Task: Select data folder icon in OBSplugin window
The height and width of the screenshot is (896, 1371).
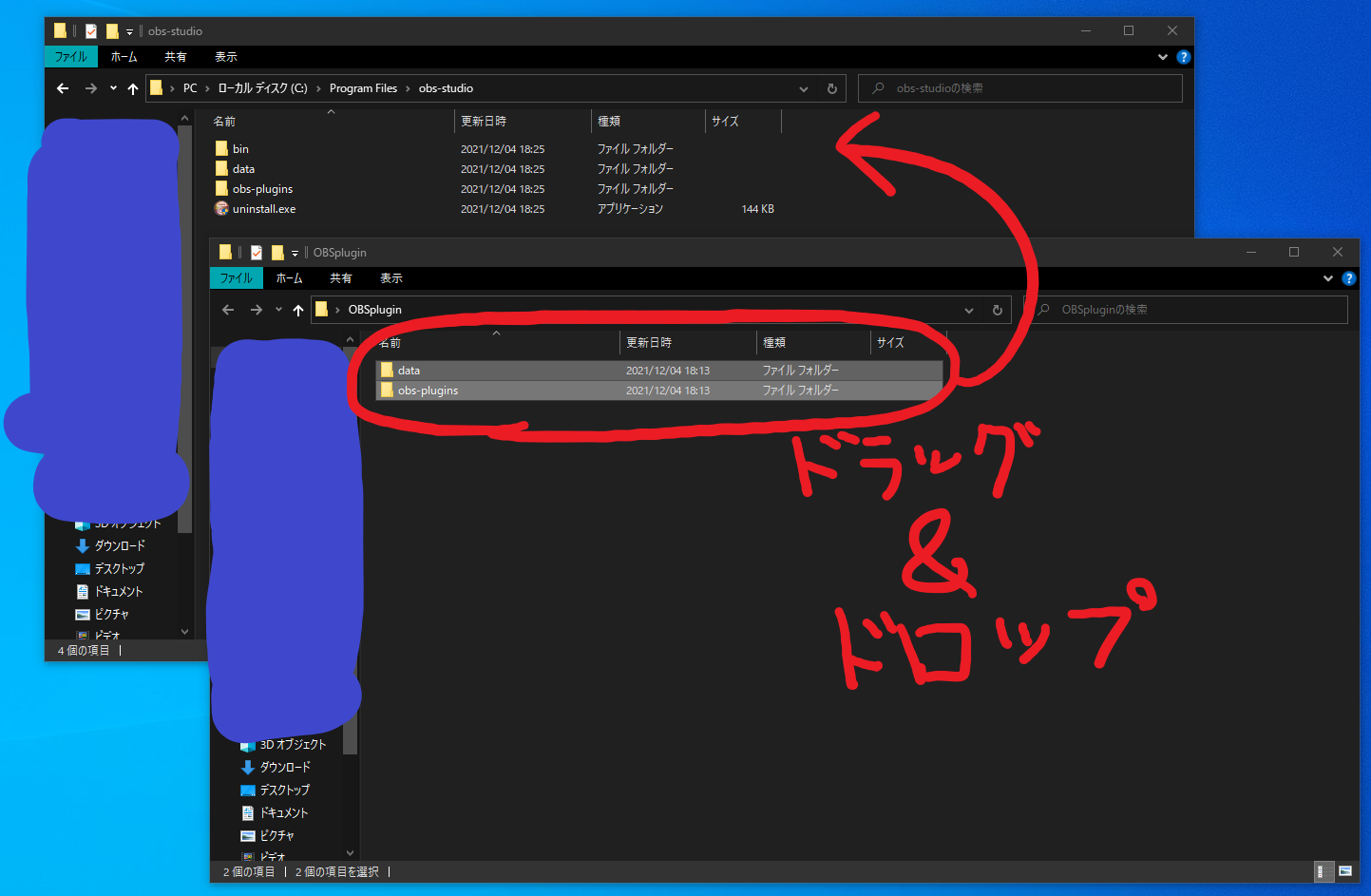Action: pyautogui.click(x=387, y=371)
